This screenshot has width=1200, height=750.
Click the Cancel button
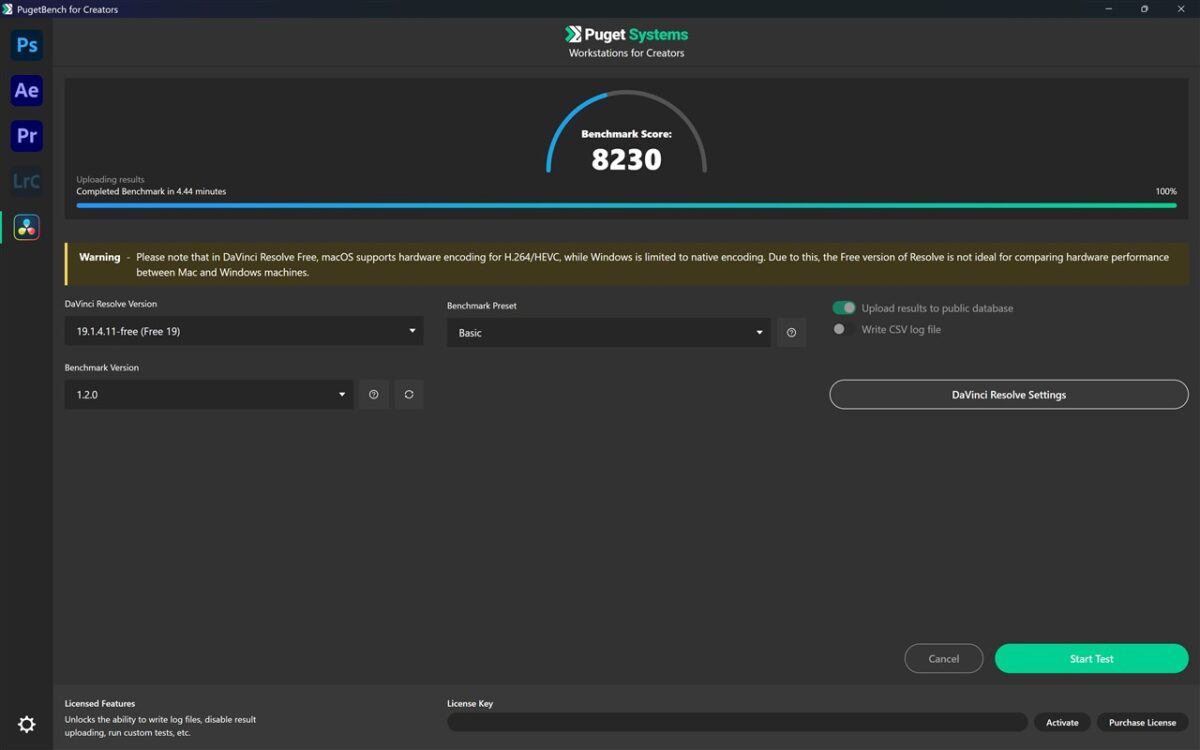pyautogui.click(x=943, y=659)
